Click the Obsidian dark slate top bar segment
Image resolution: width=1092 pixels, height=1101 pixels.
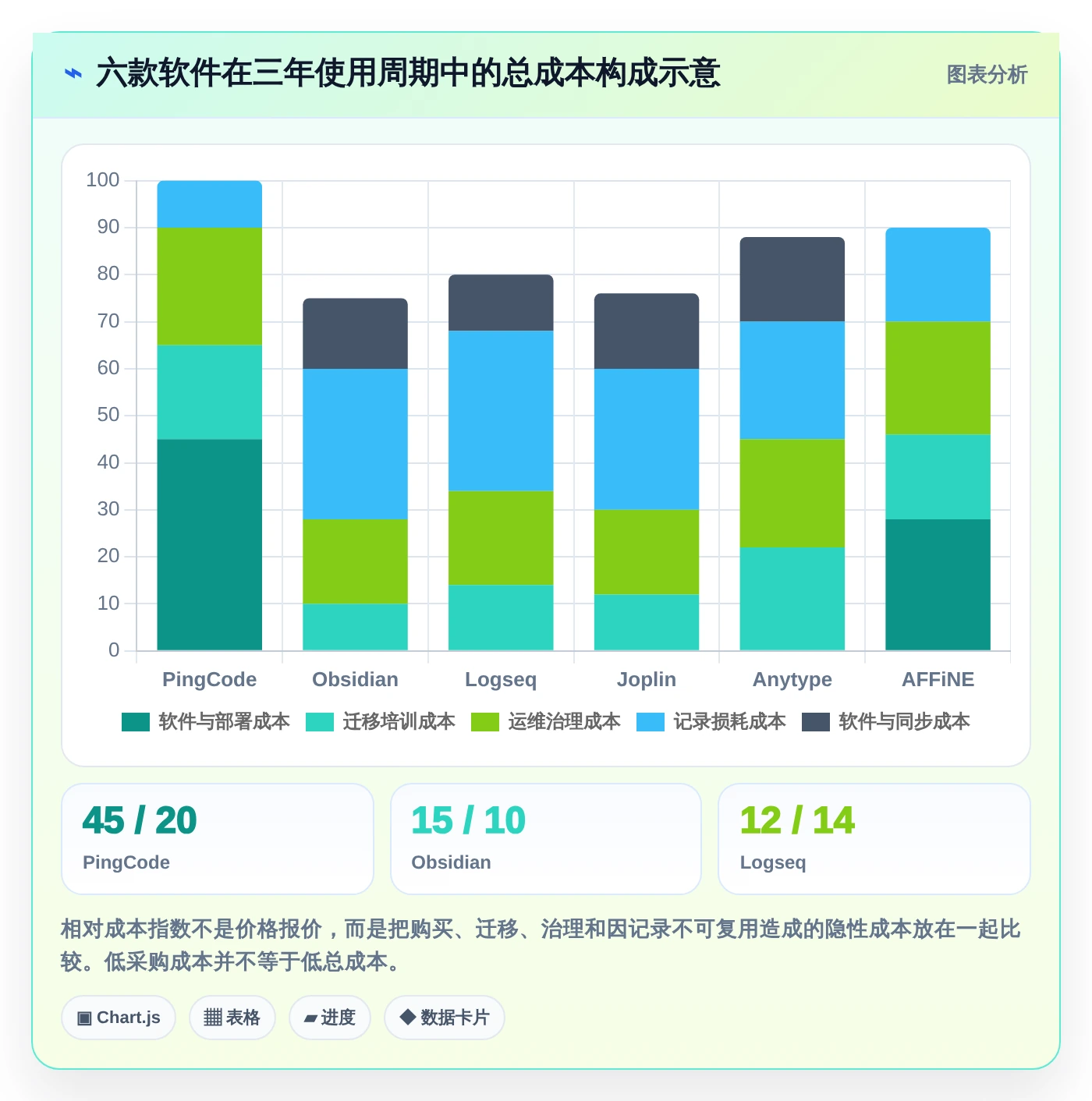point(356,334)
